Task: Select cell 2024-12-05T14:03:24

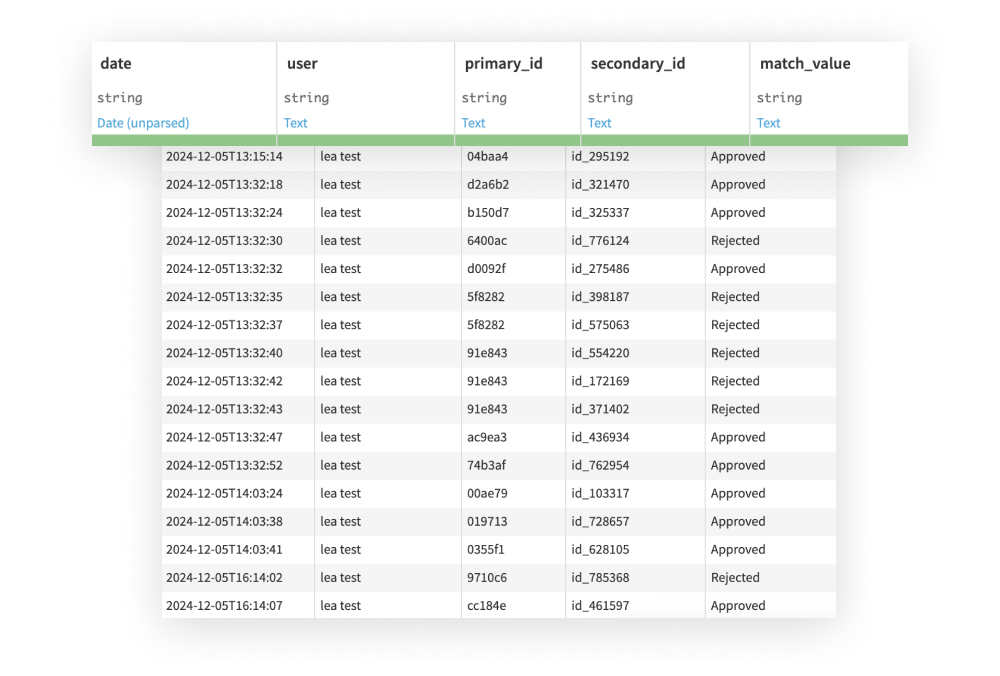Action: point(224,494)
